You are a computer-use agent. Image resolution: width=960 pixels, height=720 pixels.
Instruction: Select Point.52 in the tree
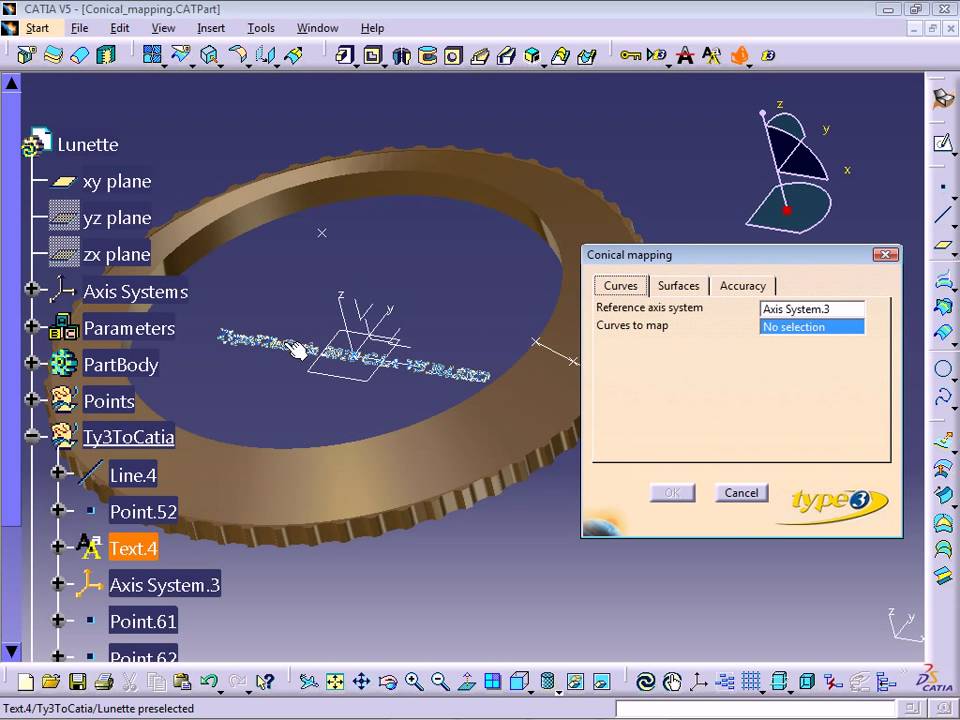click(x=143, y=511)
